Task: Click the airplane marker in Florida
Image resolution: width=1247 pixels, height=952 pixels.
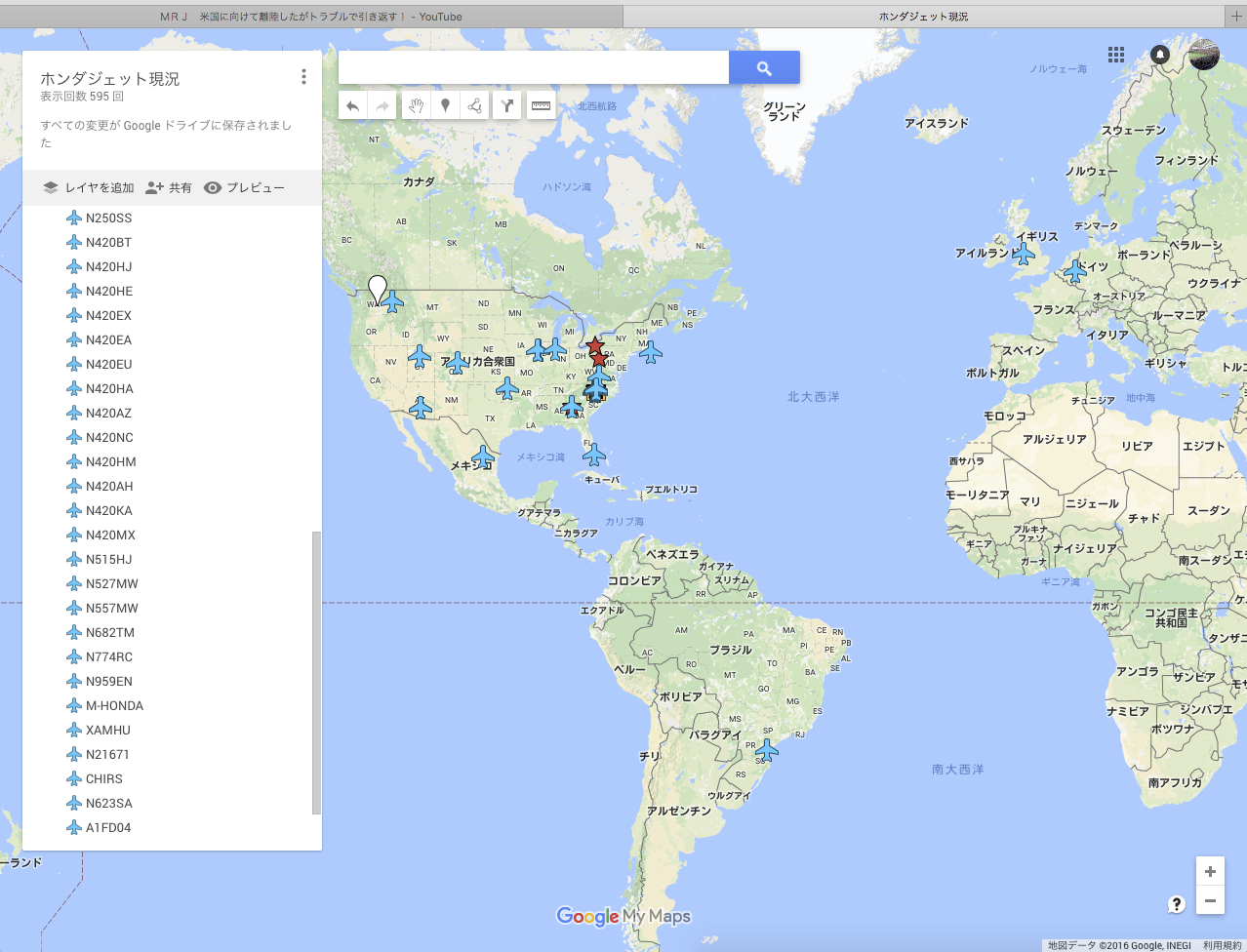Action: pyautogui.click(x=593, y=455)
